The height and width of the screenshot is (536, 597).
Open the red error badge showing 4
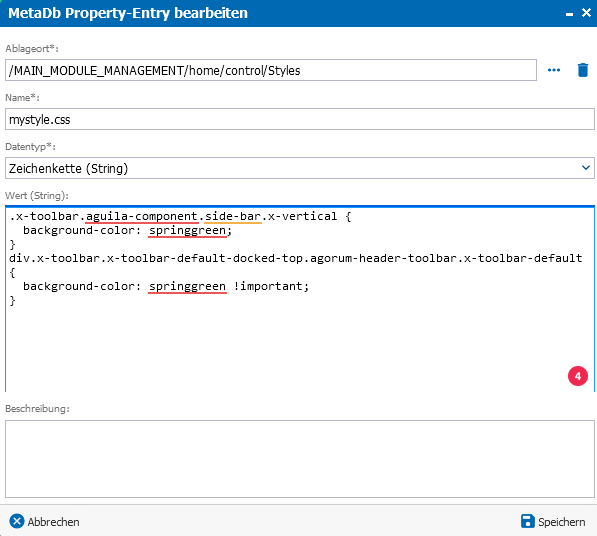click(578, 376)
